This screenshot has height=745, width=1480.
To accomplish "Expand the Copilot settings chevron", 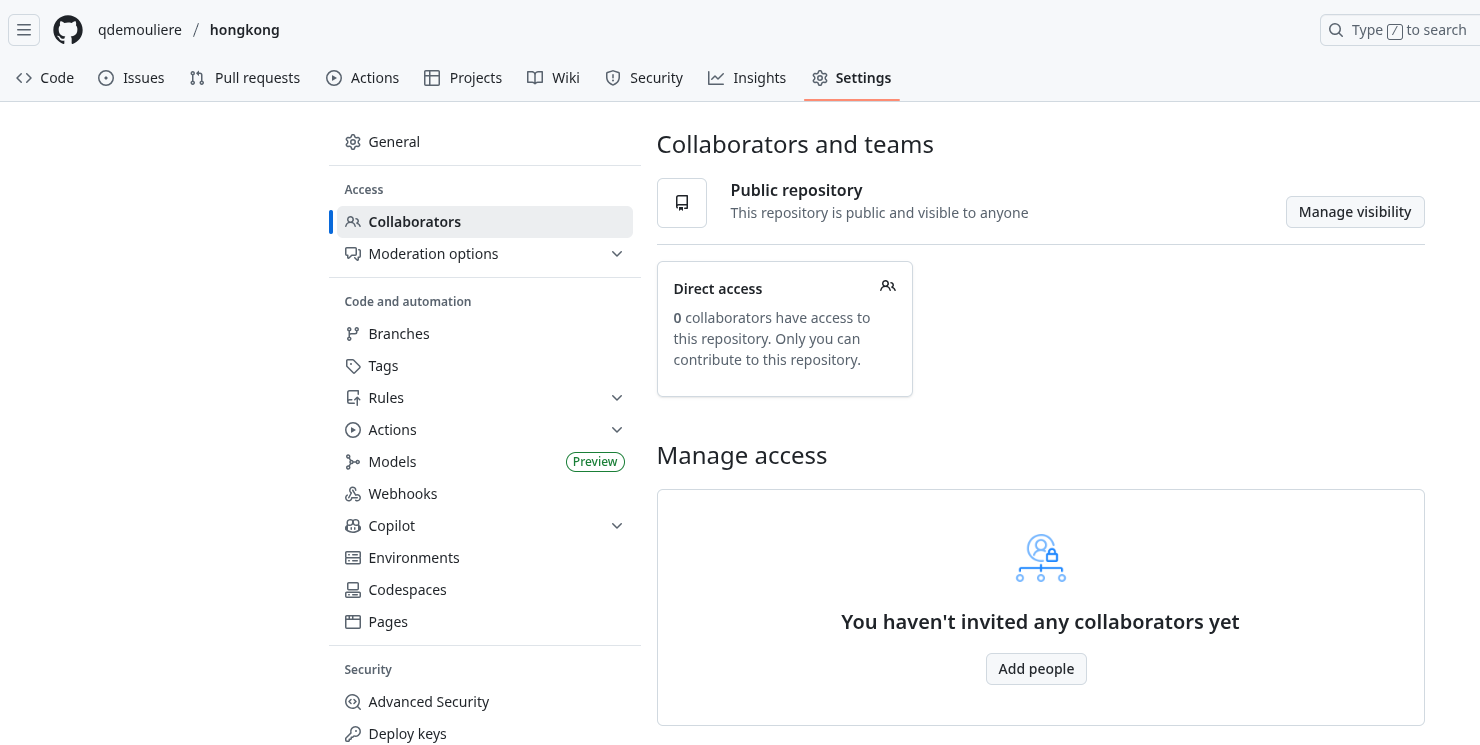I will pyautogui.click(x=617, y=526).
